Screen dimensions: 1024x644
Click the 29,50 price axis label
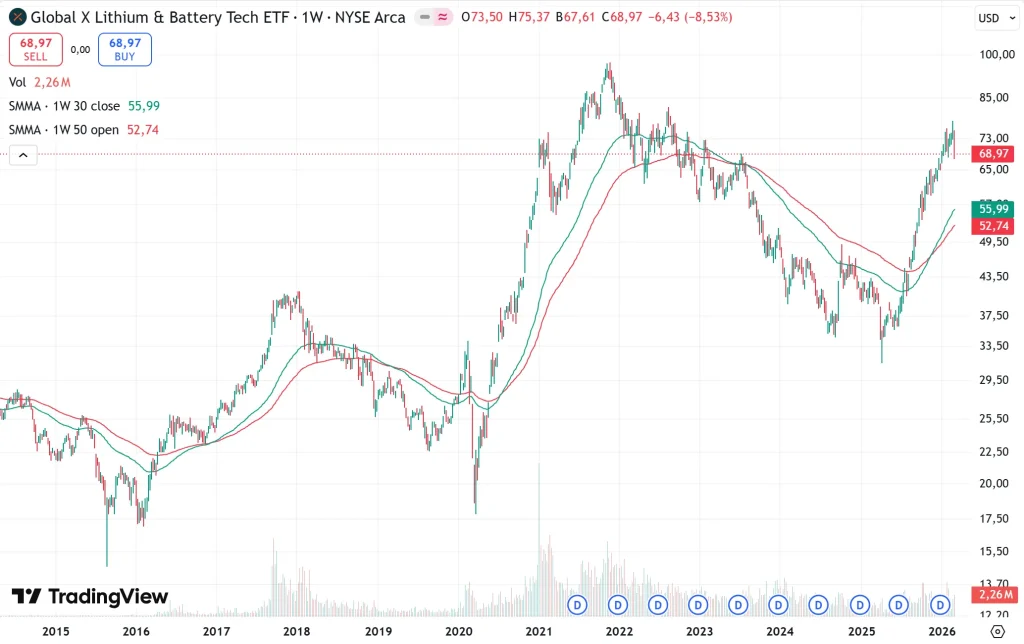[993, 379]
